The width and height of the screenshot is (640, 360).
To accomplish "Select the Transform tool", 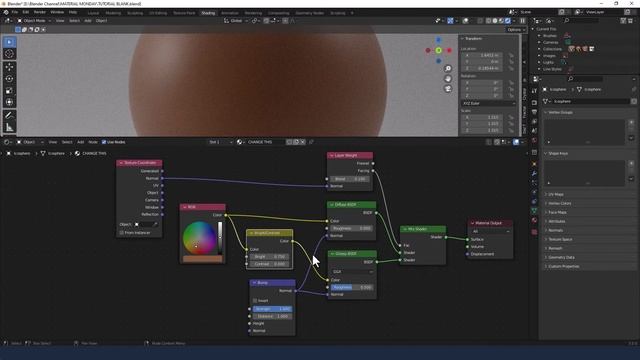I will tap(9, 102).
